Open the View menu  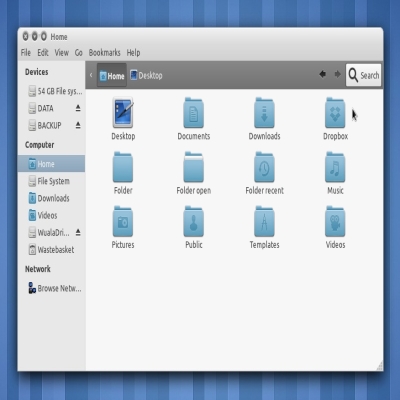click(62, 53)
